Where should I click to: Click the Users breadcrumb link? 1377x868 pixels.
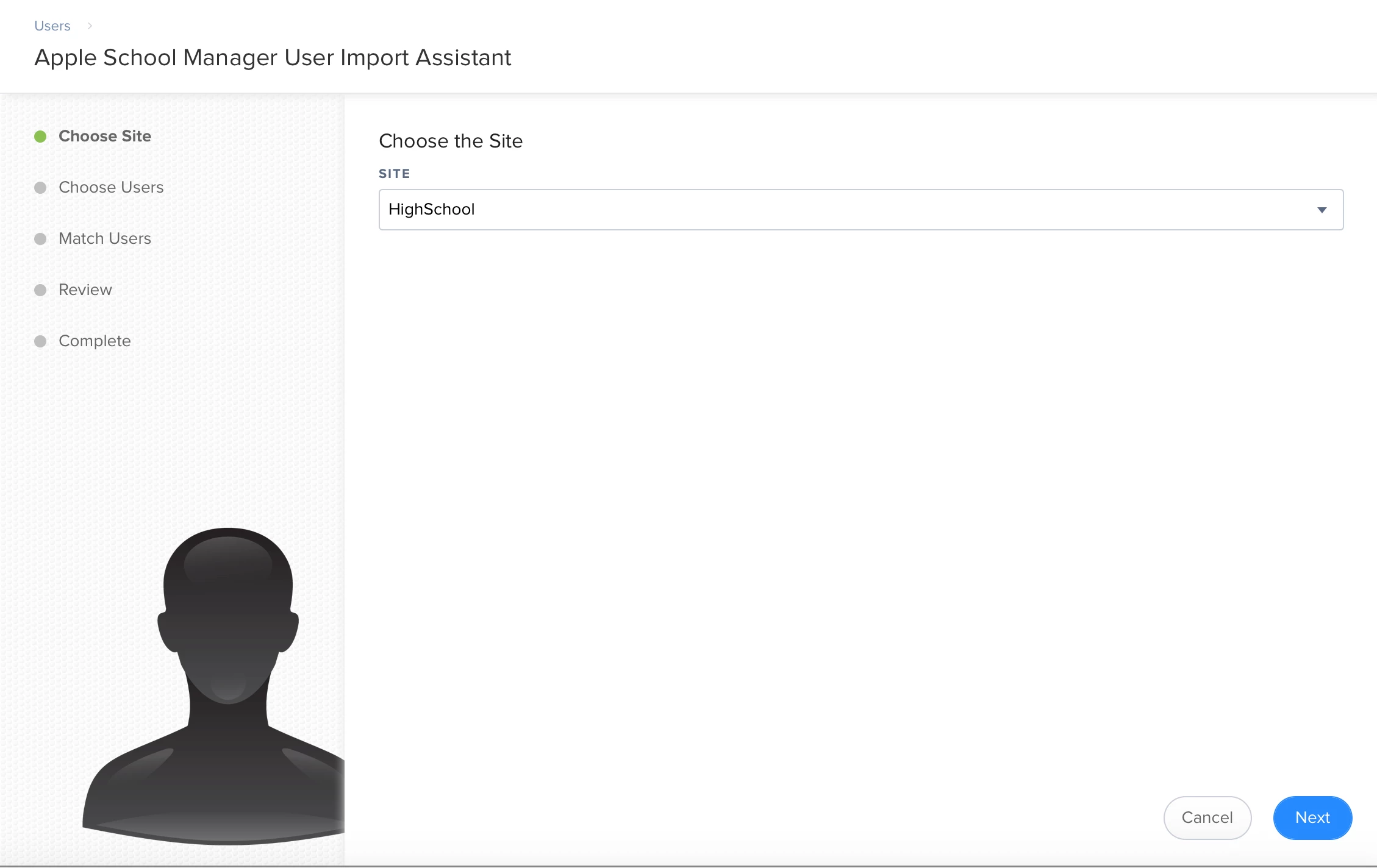click(x=52, y=26)
